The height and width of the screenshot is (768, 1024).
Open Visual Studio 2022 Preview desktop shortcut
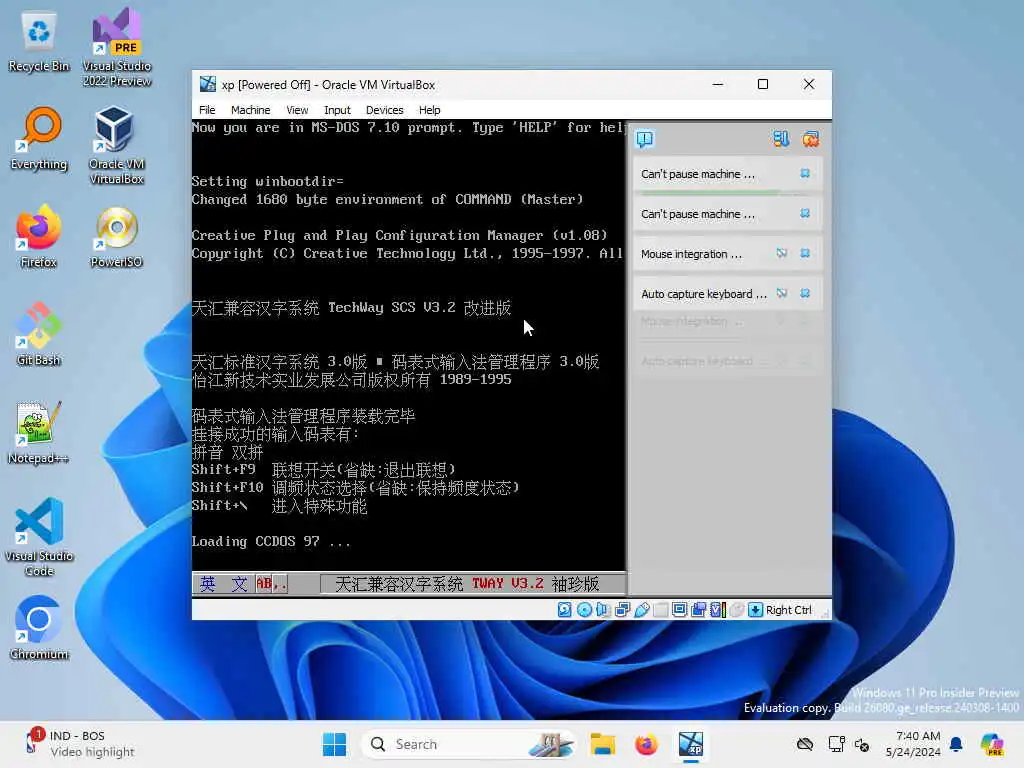click(x=117, y=47)
